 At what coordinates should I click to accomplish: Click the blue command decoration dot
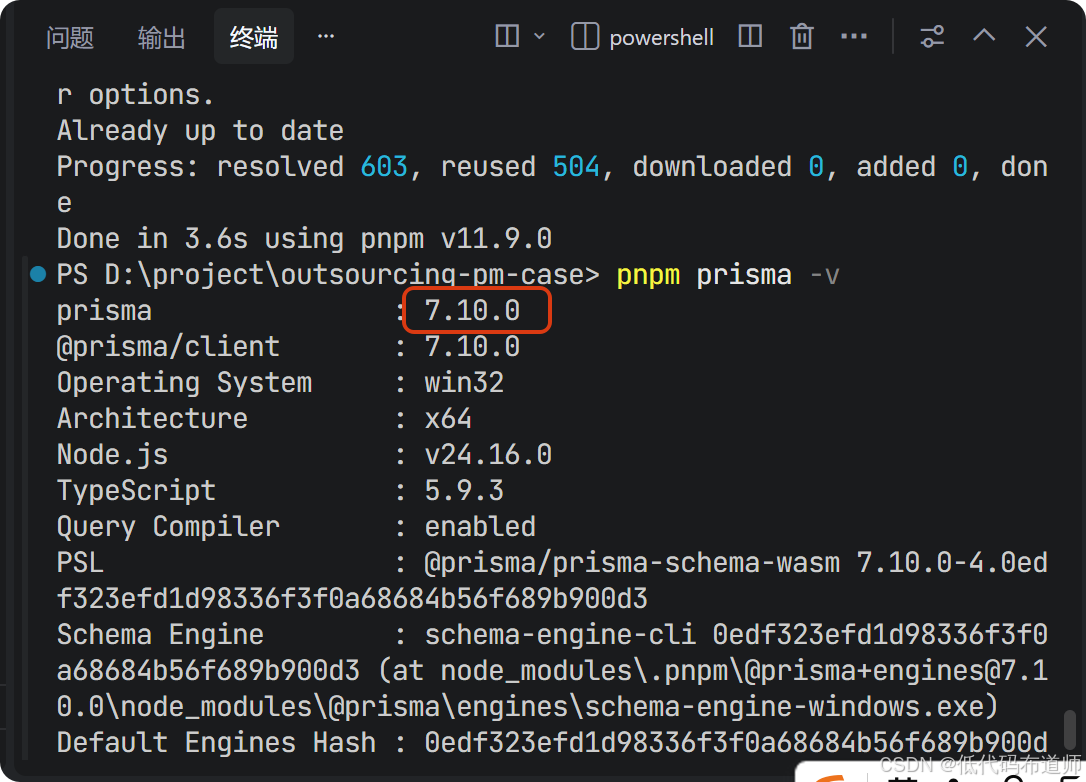38,274
